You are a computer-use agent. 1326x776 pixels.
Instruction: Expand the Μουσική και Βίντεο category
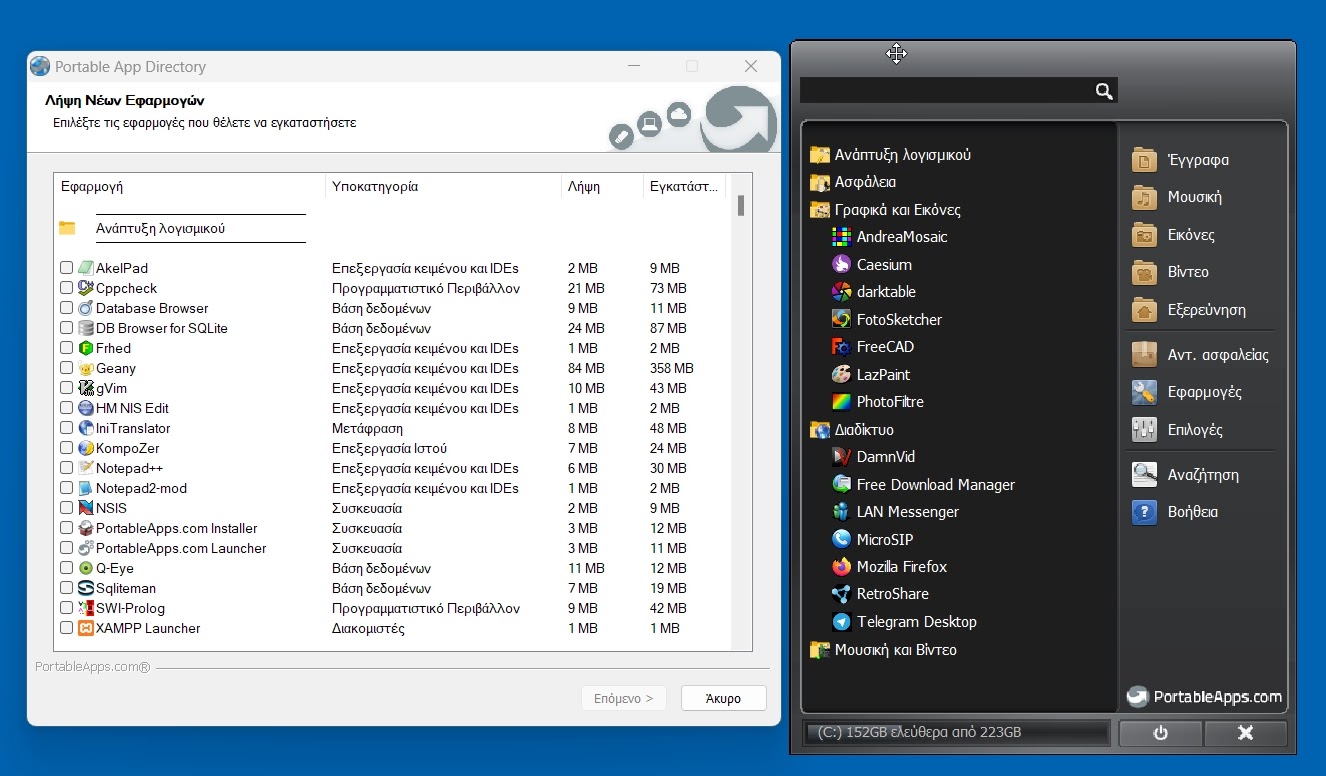(x=883, y=650)
